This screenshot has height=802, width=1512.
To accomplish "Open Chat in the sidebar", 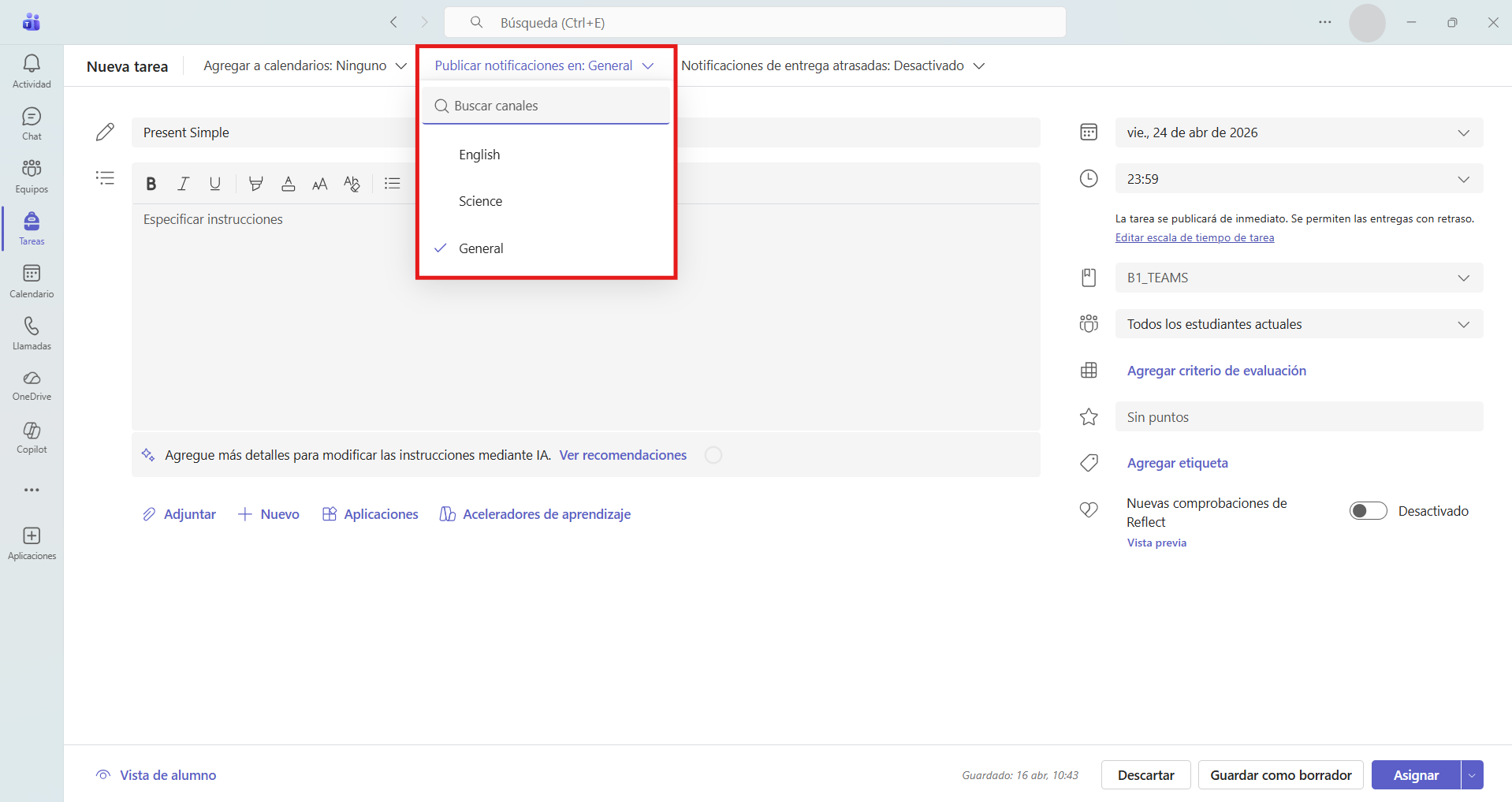I will [x=32, y=124].
